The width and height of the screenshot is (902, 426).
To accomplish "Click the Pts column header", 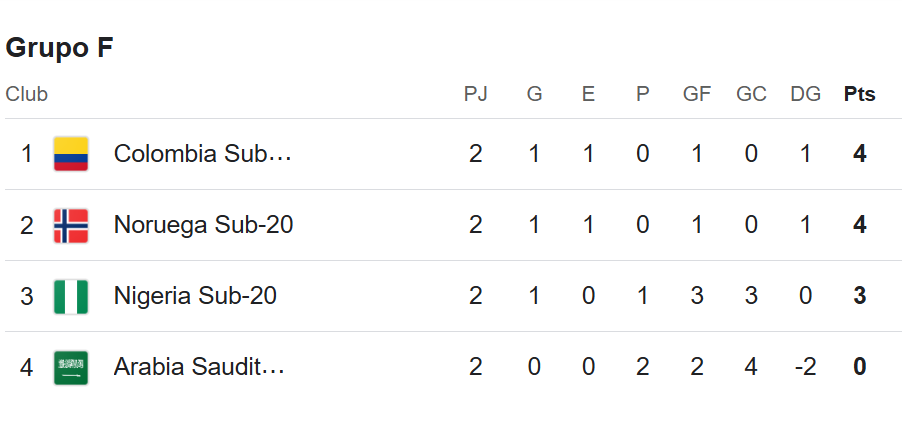I will click(x=859, y=94).
